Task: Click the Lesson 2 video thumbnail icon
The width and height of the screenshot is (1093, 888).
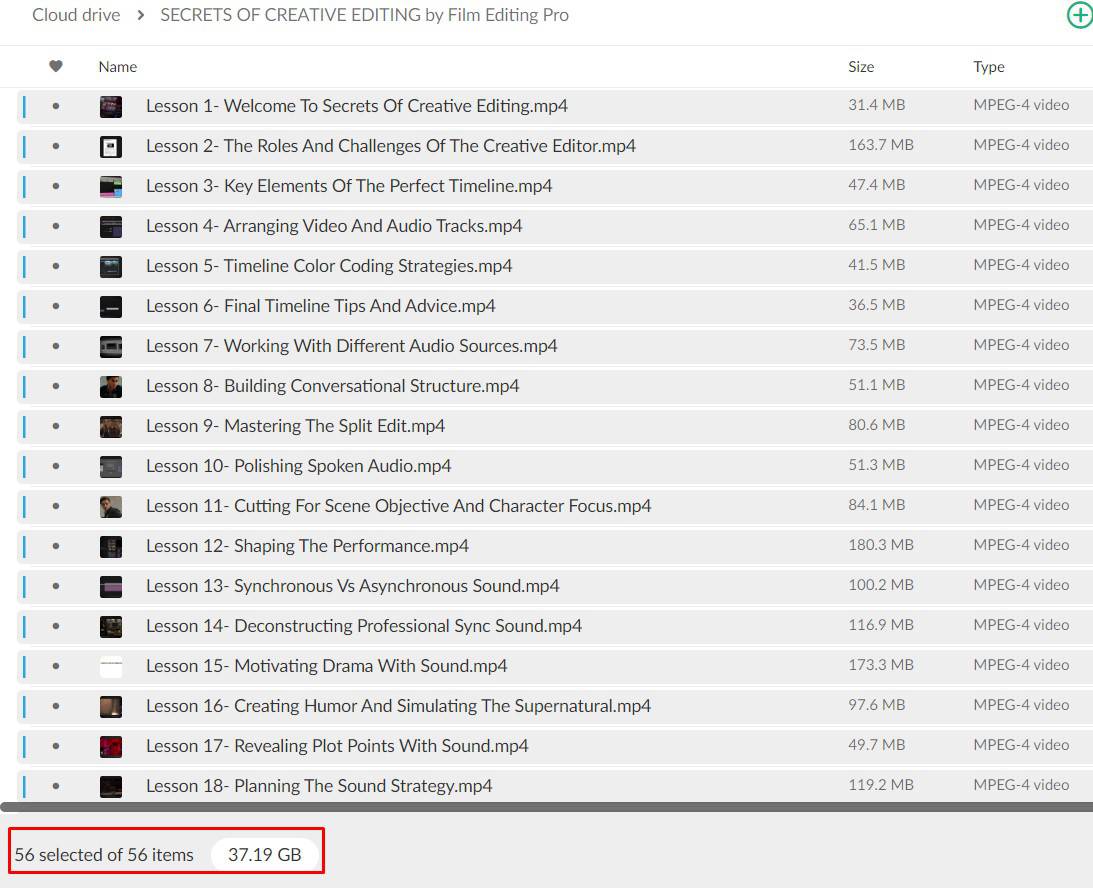Action: pos(111,147)
